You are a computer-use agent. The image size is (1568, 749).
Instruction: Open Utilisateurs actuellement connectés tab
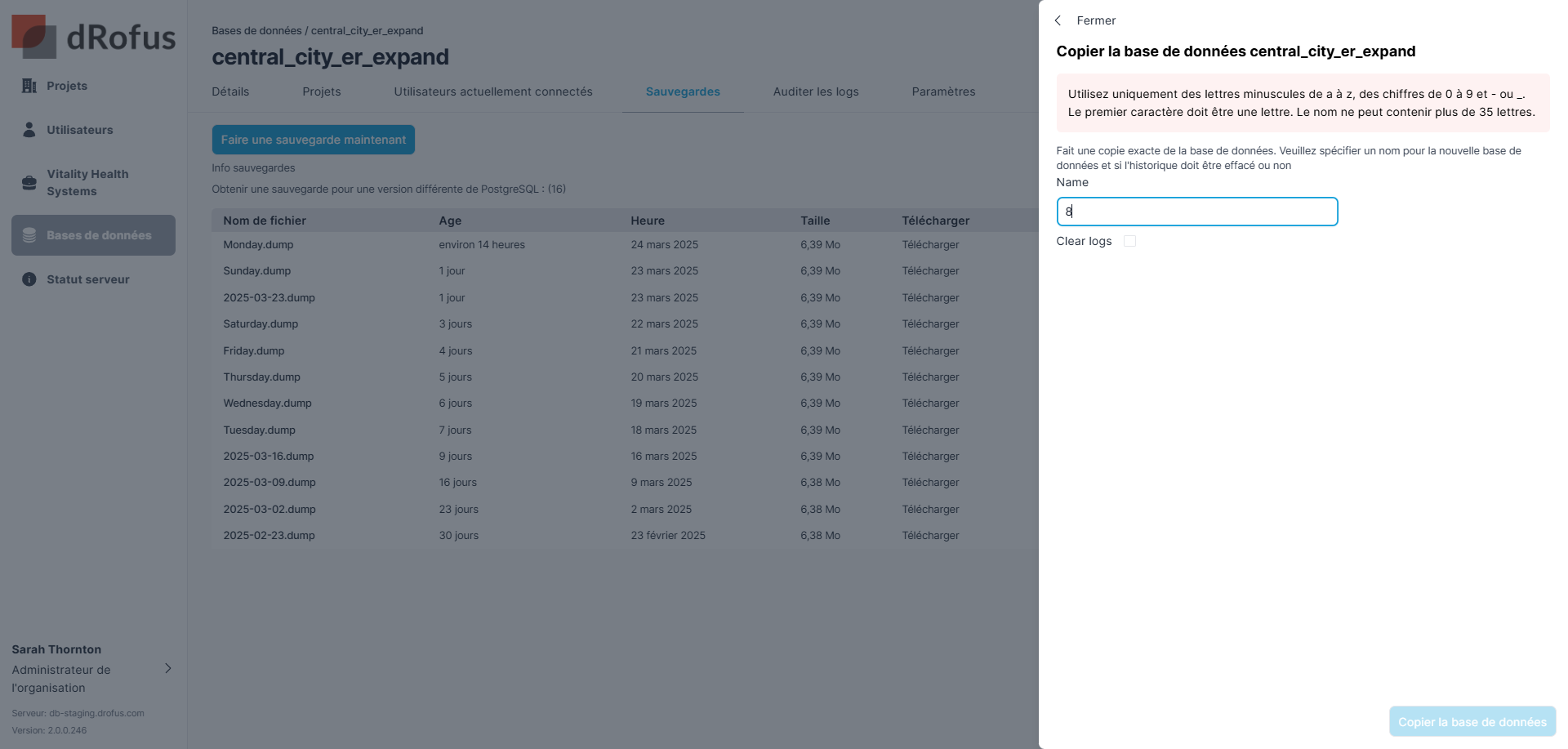click(493, 91)
